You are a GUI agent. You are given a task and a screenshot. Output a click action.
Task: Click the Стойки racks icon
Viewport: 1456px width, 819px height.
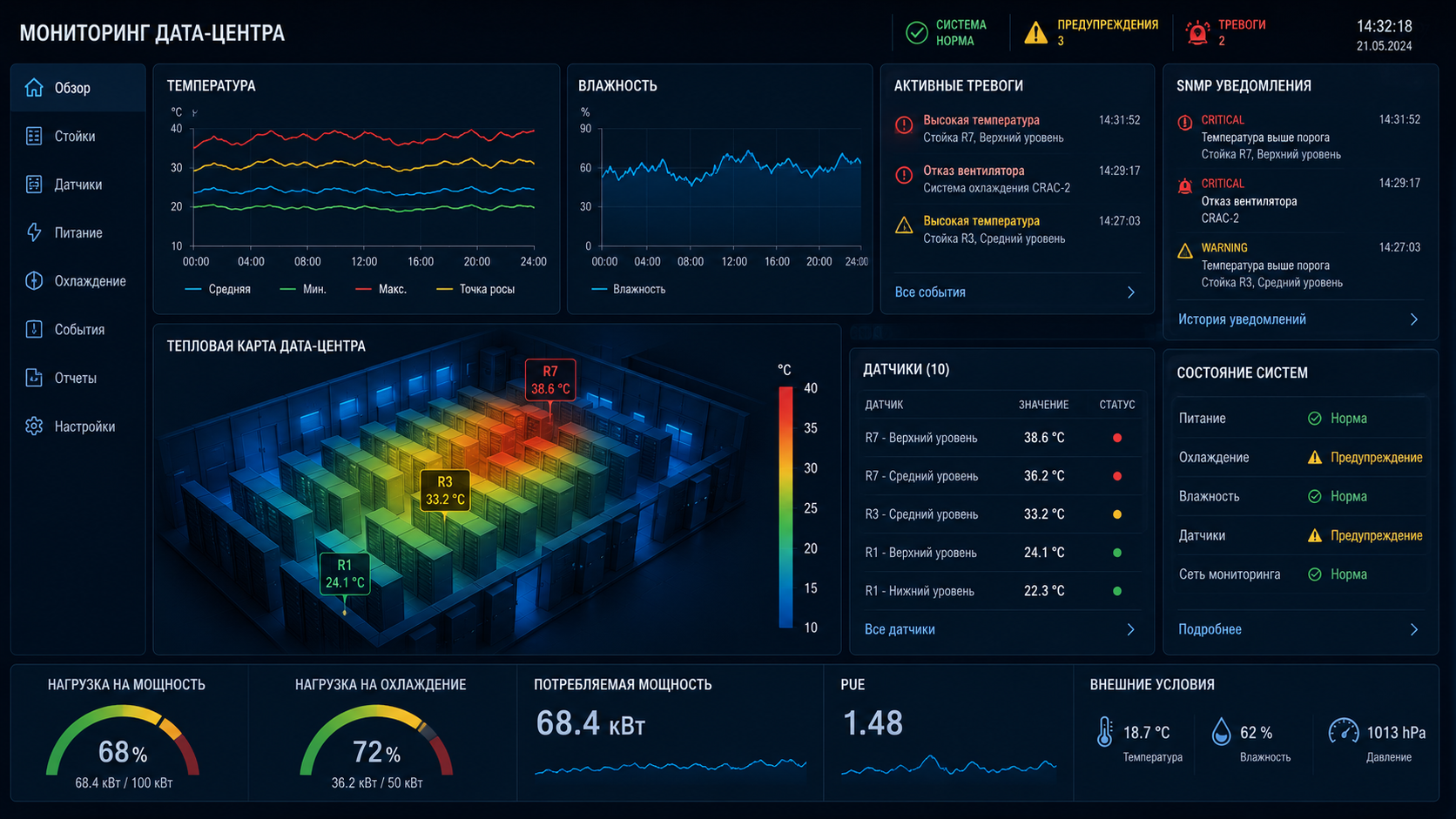34,136
